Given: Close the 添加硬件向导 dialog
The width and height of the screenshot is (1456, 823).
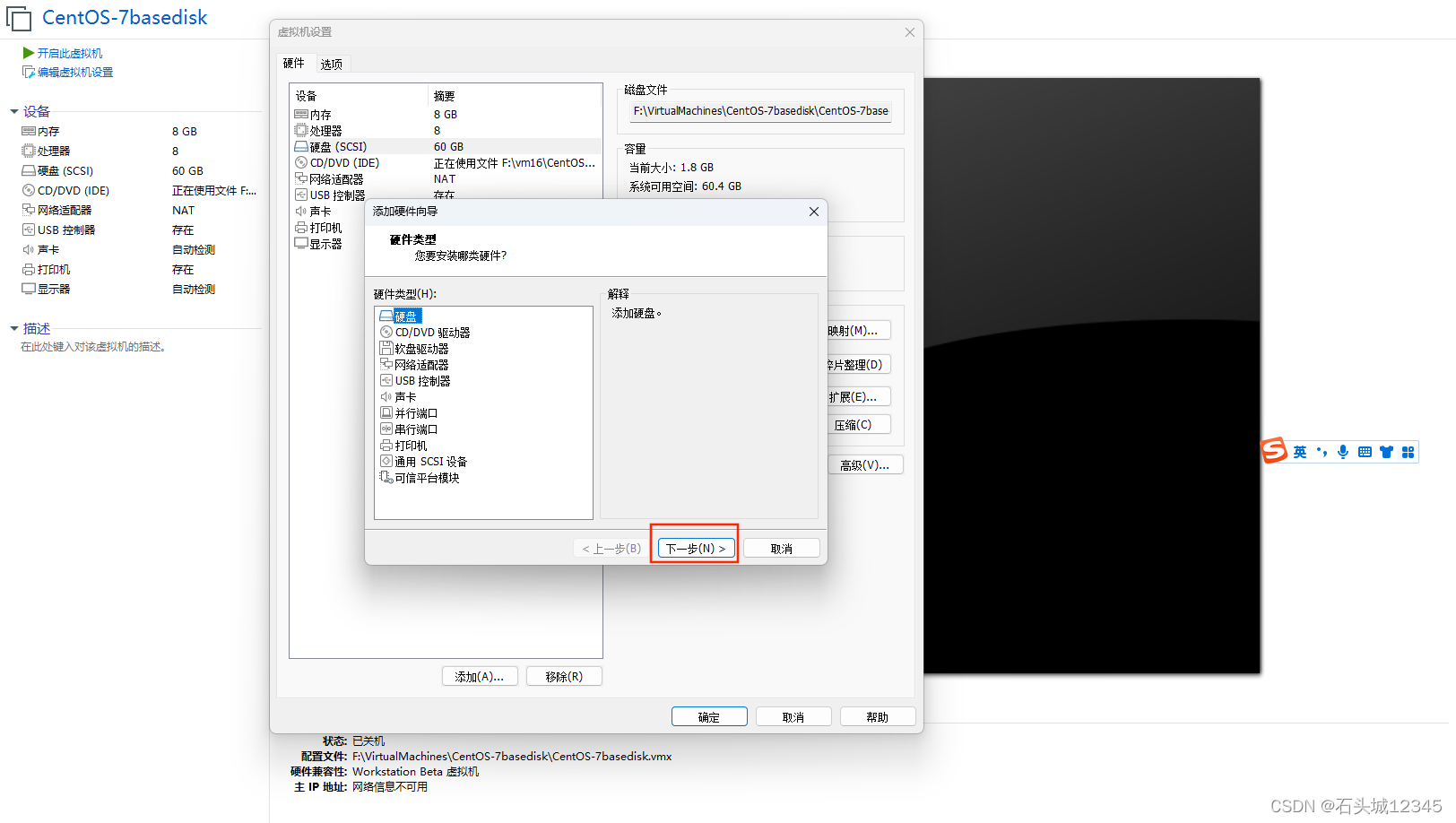Looking at the screenshot, I should [x=814, y=212].
